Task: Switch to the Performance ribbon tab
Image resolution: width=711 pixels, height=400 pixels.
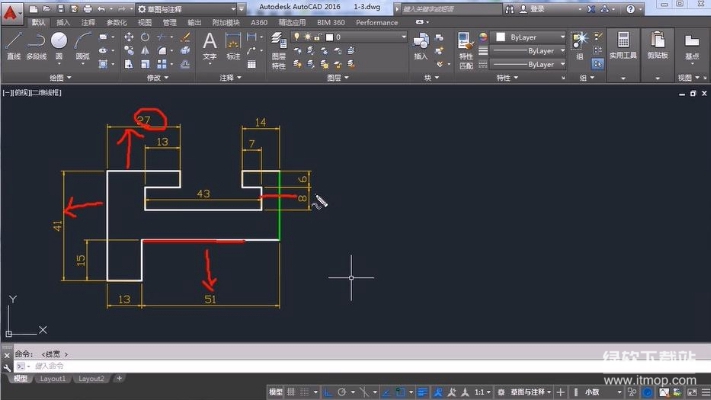Action: [x=377, y=22]
